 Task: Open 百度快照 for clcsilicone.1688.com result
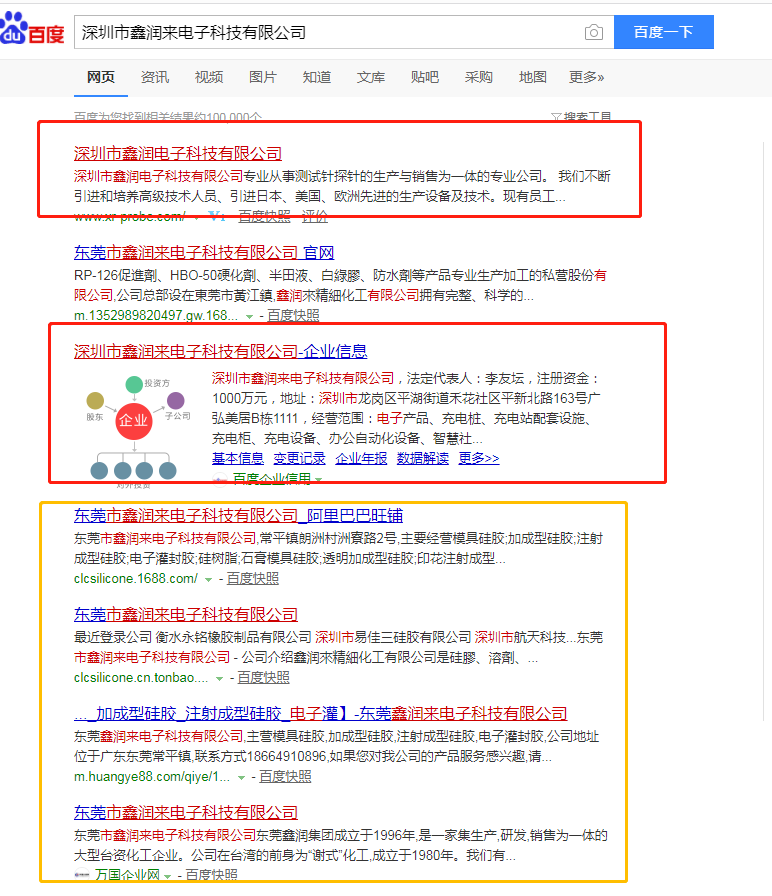253,579
